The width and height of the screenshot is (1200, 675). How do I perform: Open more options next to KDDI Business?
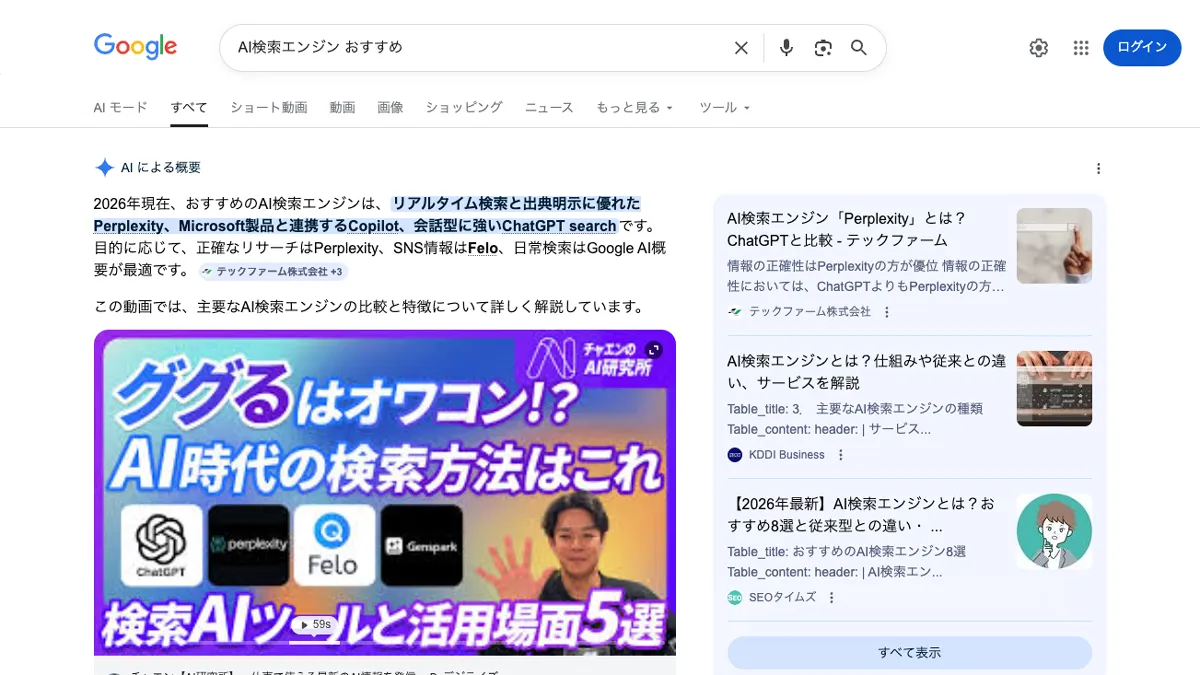click(840, 455)
